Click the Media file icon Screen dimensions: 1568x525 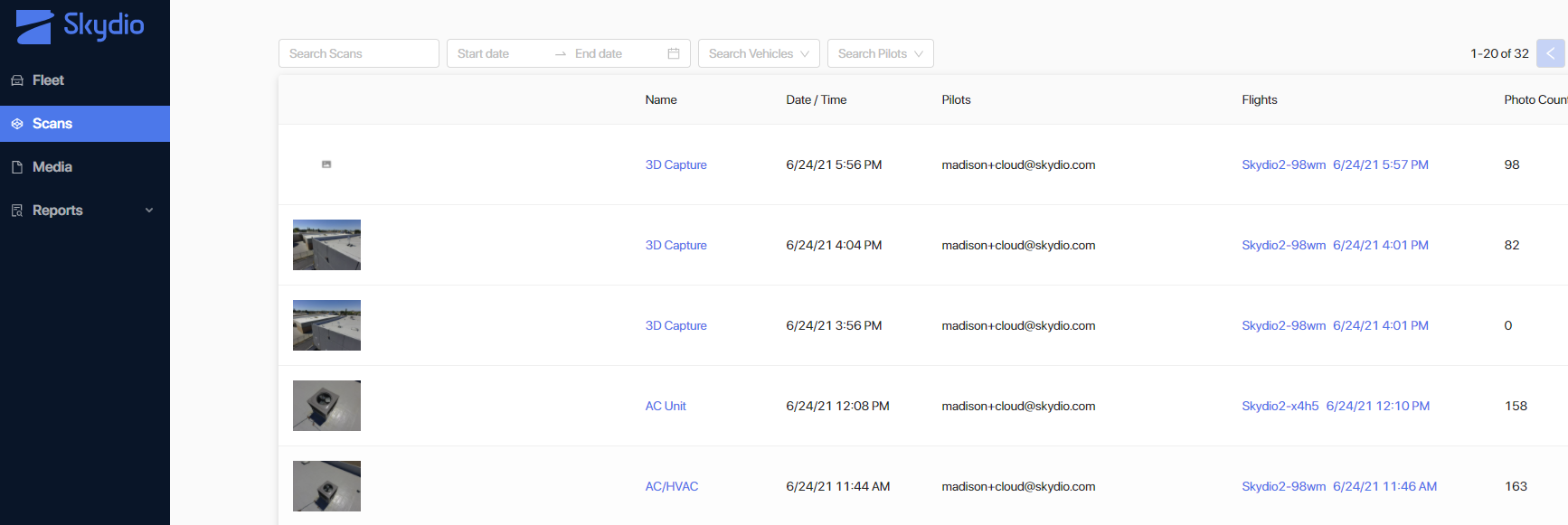click(x=17, y=167)
